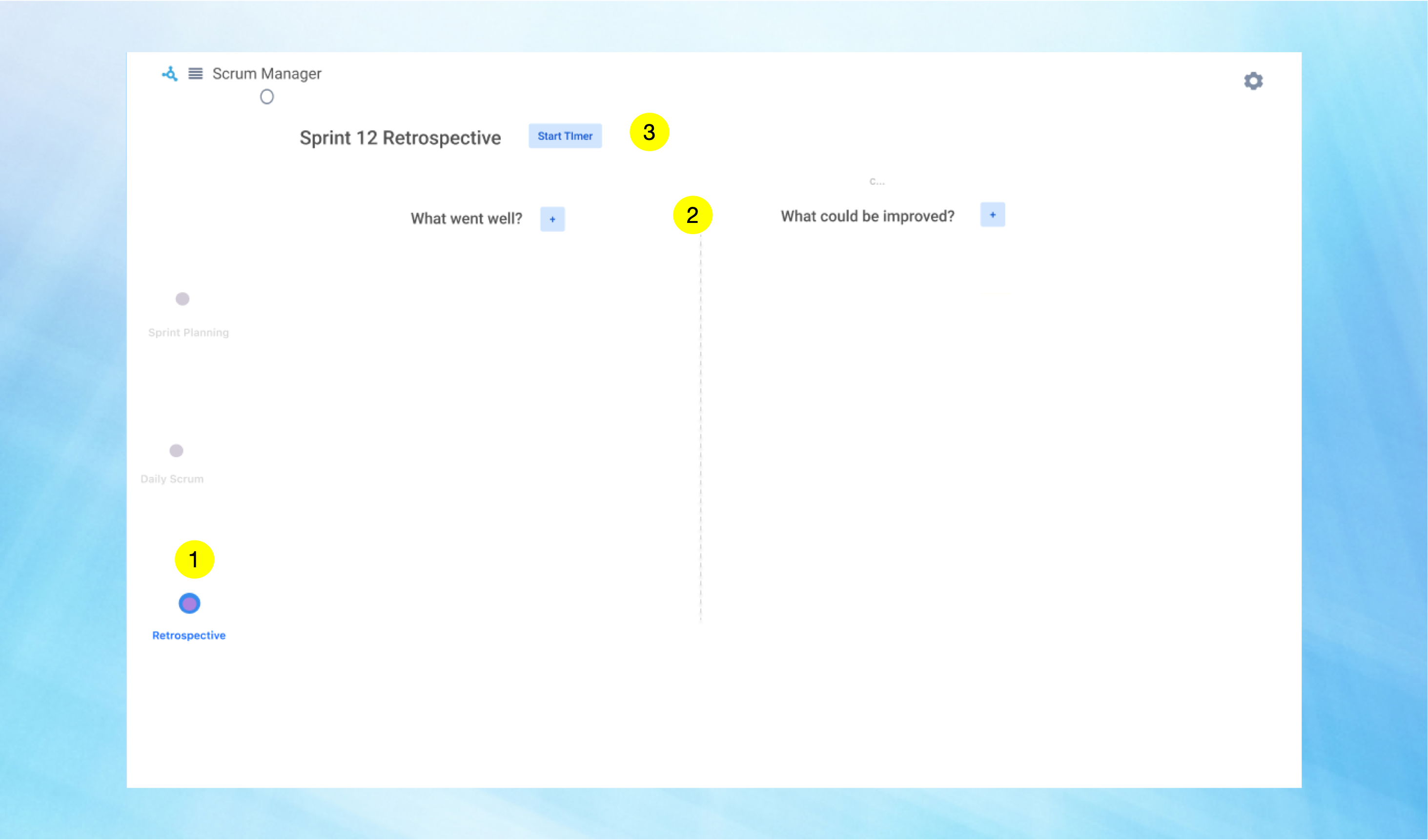
Task: Add a card under What could be improved
Action: coord(992,215)
